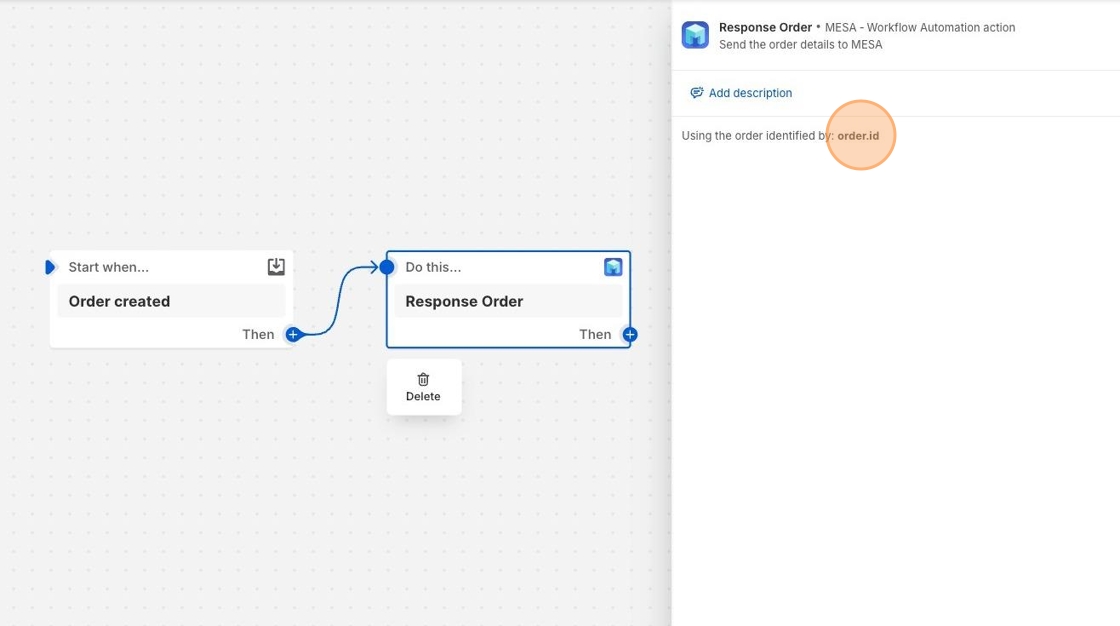Click the MESA app icon in panel header
Viewport: 1120px width, 626px height.
point(695,35)
